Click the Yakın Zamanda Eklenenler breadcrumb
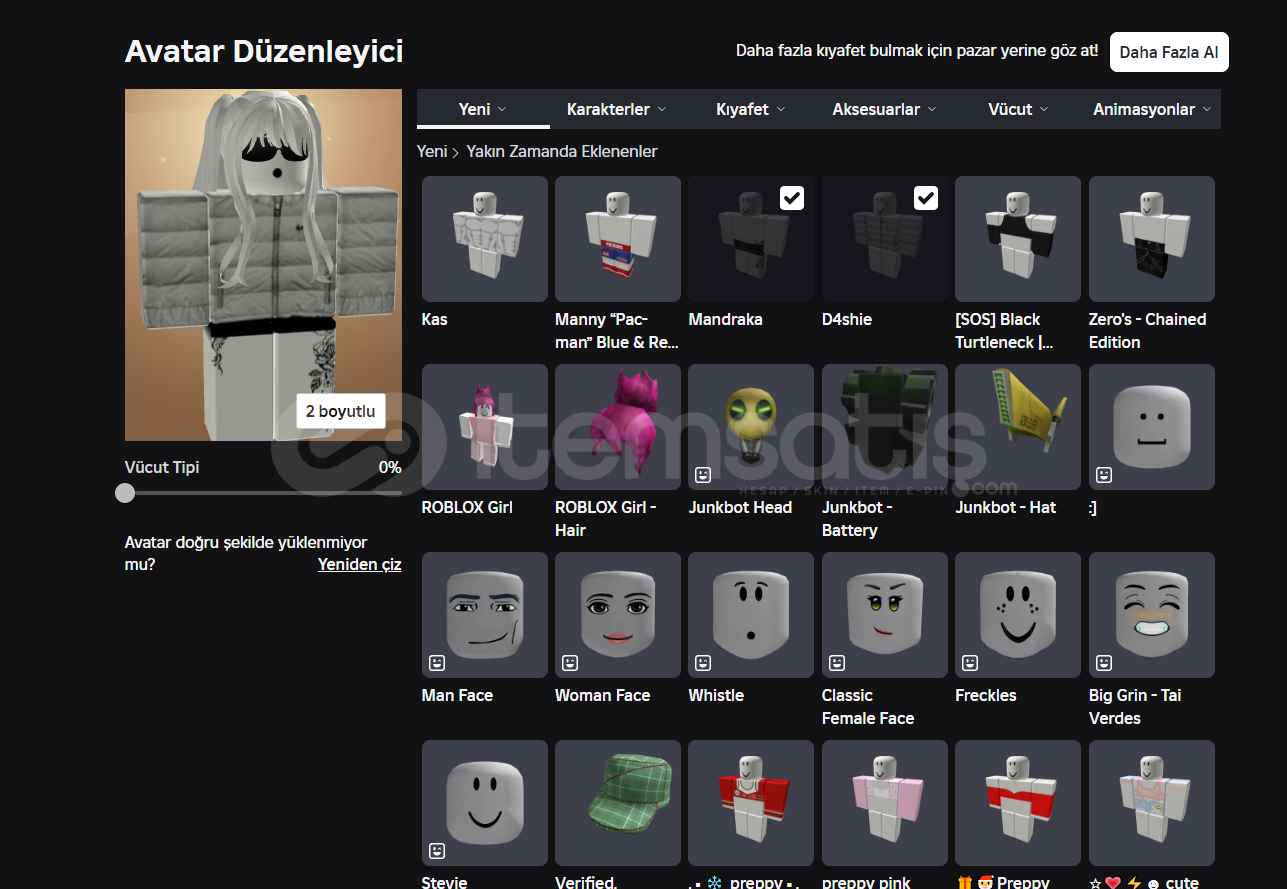 pyautogui.click(x=562, y=152)
